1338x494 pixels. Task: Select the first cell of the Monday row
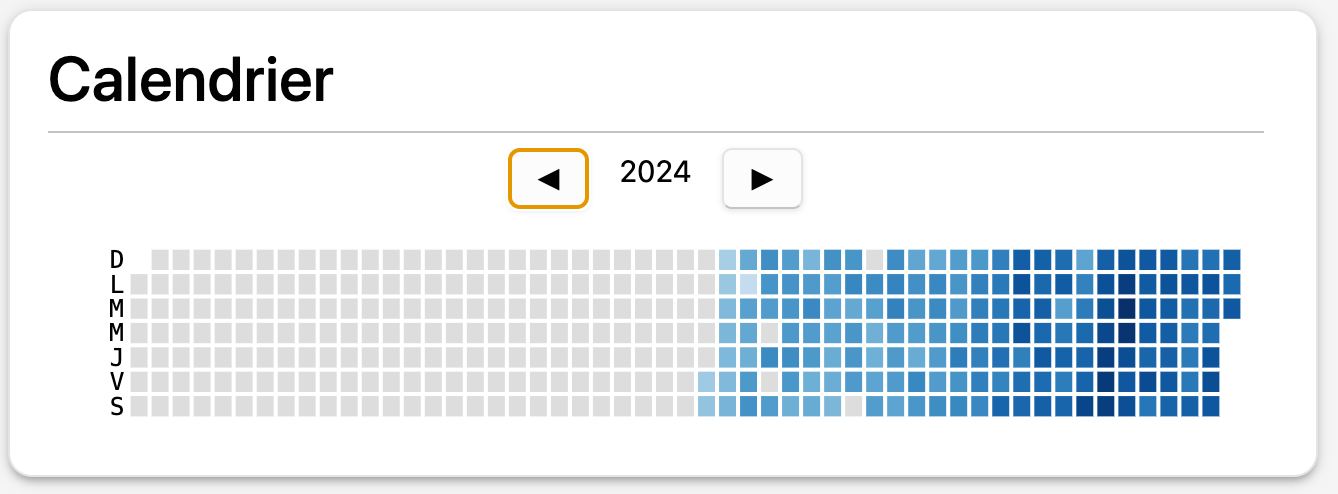pos(139,284)
